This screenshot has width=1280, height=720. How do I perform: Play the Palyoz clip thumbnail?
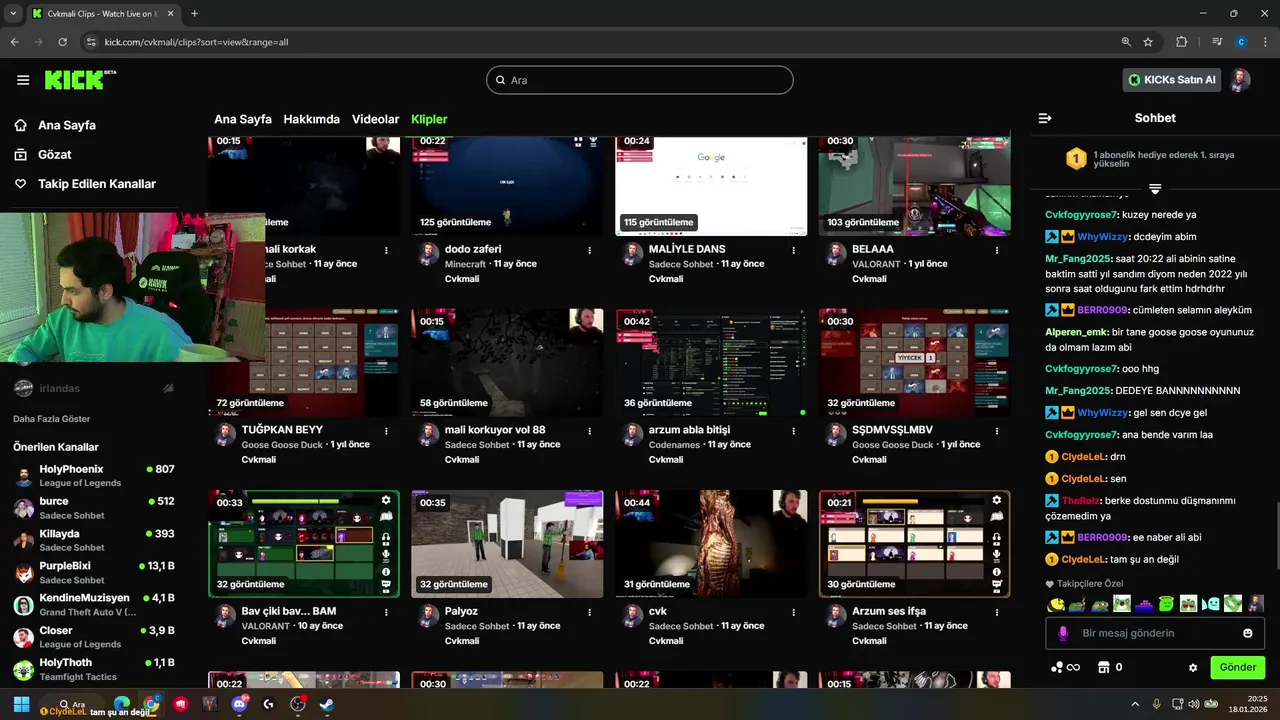pyautogui.click(x=507, y=544)
